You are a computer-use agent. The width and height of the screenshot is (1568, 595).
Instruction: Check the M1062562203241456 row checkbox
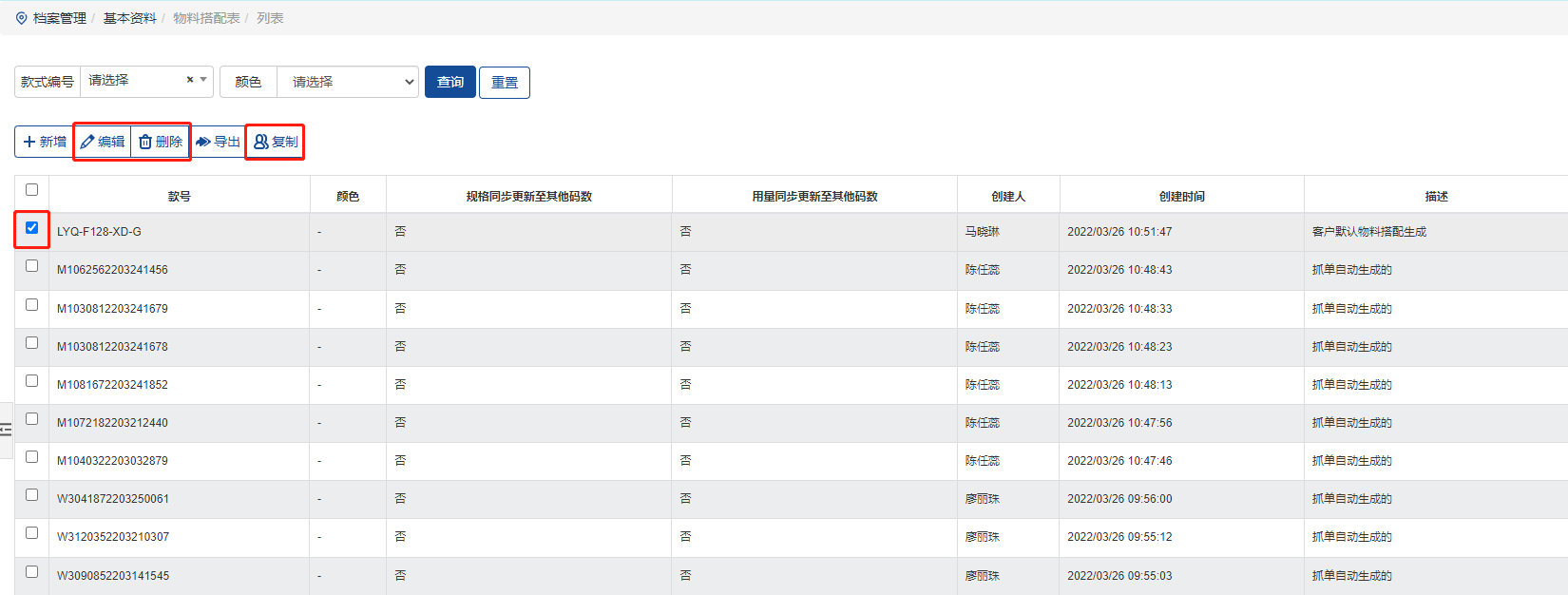click(31, 266)
